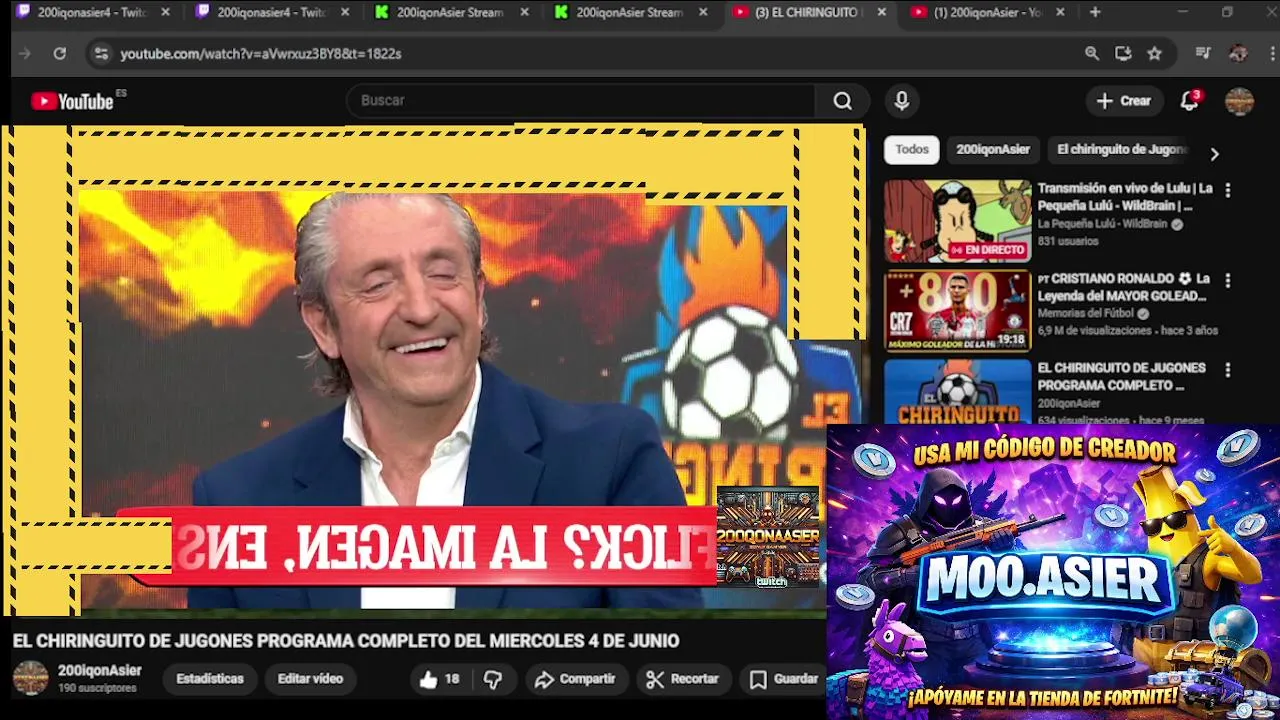The image size is (1280, 720).
Task: Click the zoom magnifier icon in address bar
Action: point(1092,54)
